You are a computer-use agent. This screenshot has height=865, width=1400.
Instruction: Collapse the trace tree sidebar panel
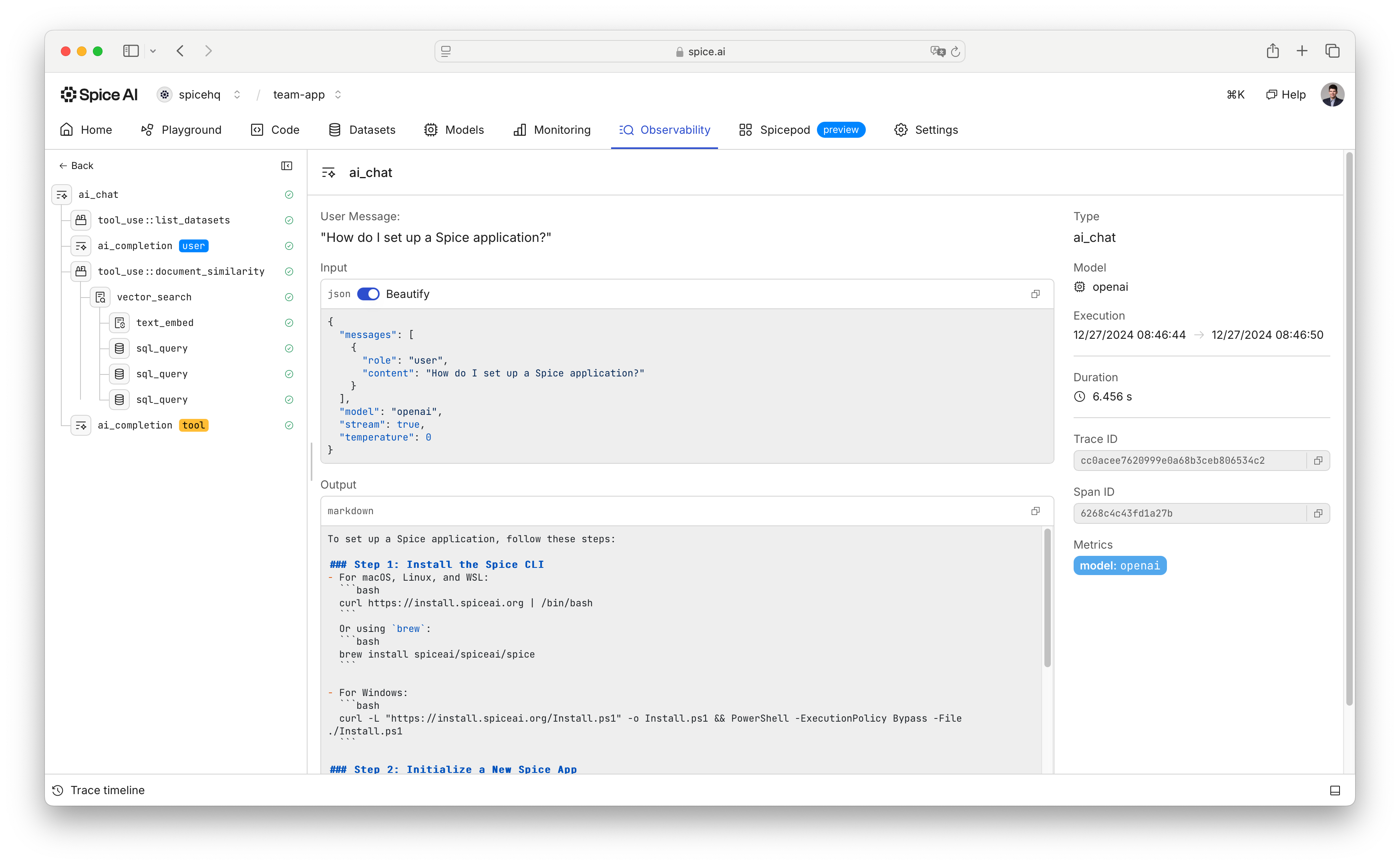(x=286, y=166)
